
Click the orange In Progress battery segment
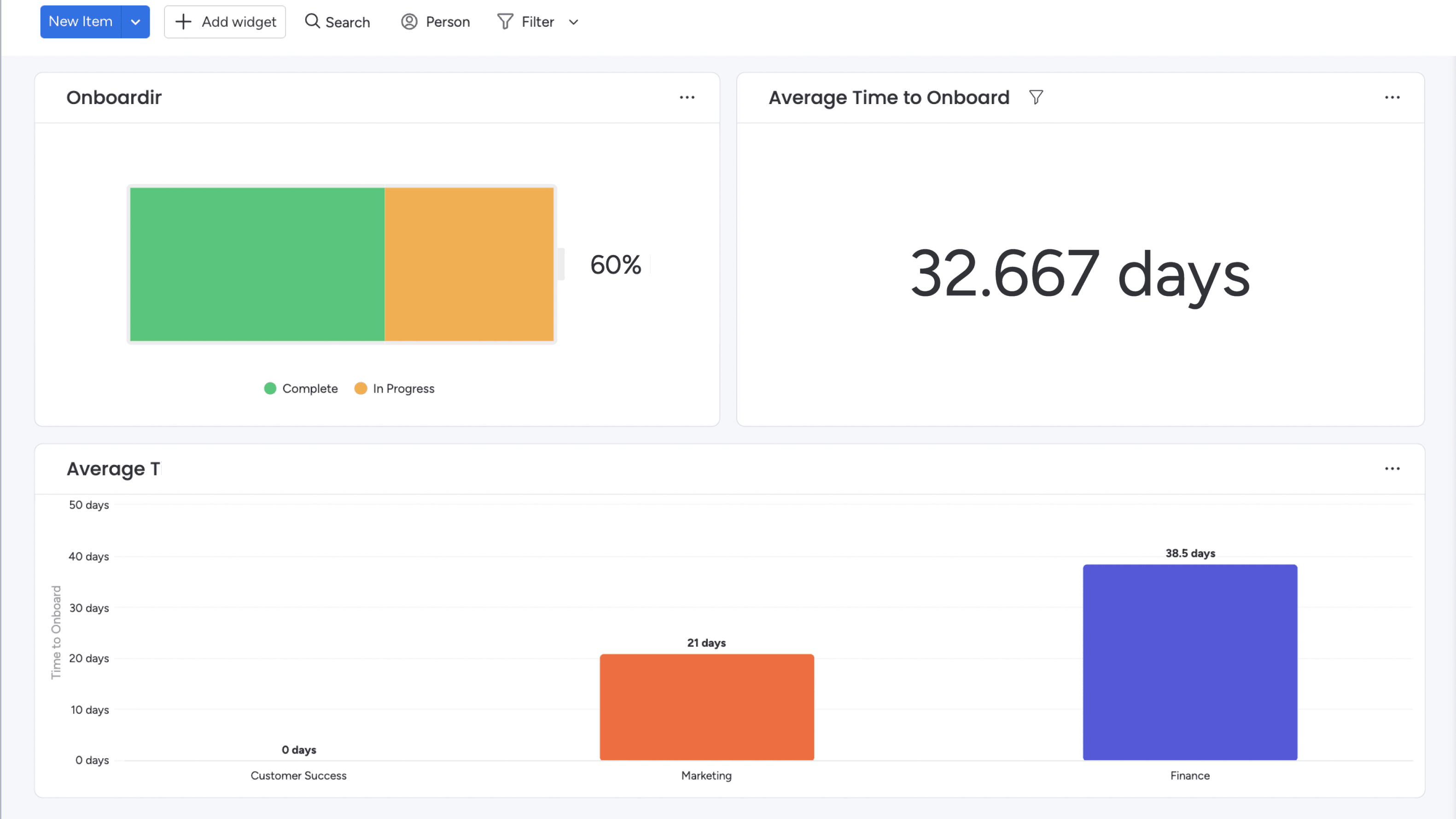(x=469, y=265)
